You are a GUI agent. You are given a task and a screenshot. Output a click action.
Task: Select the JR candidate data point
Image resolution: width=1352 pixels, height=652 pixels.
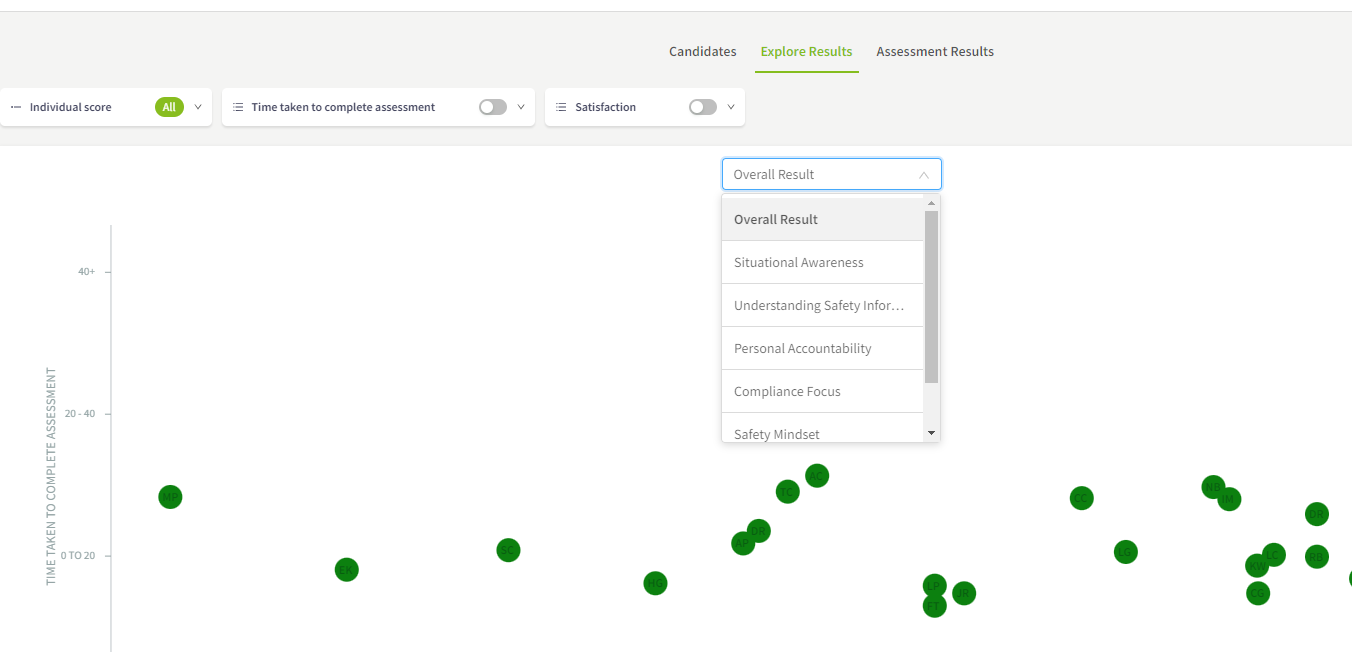(963, 593)
